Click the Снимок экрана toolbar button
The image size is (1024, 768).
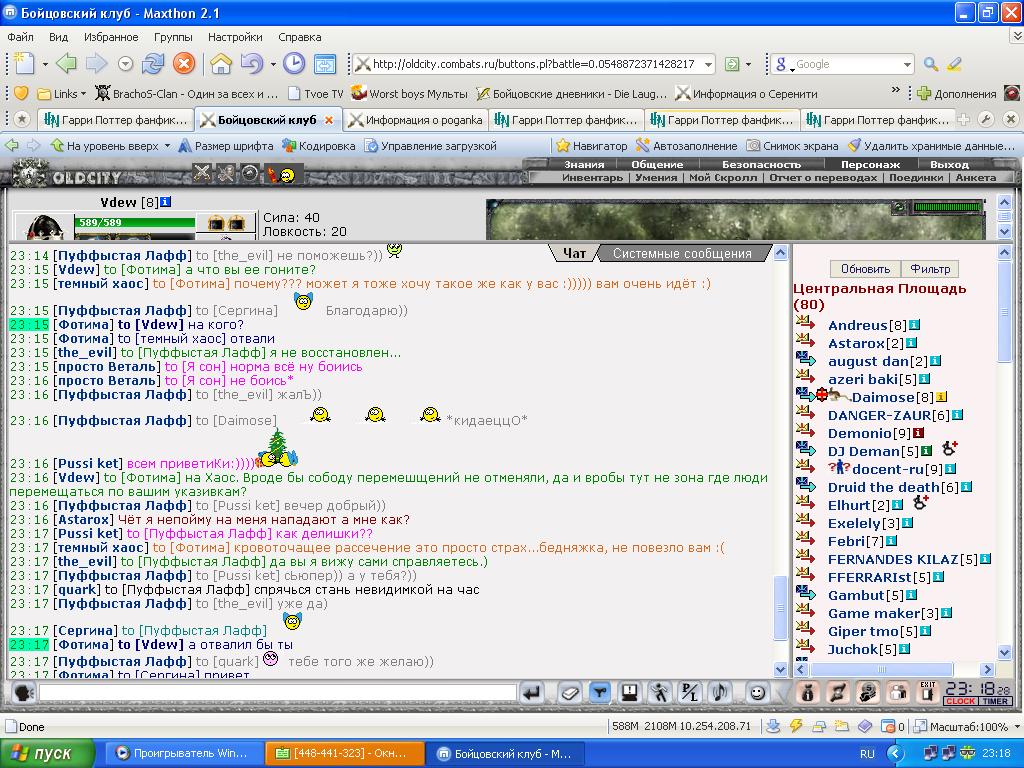pyautogui.click(x=792, y=146)
